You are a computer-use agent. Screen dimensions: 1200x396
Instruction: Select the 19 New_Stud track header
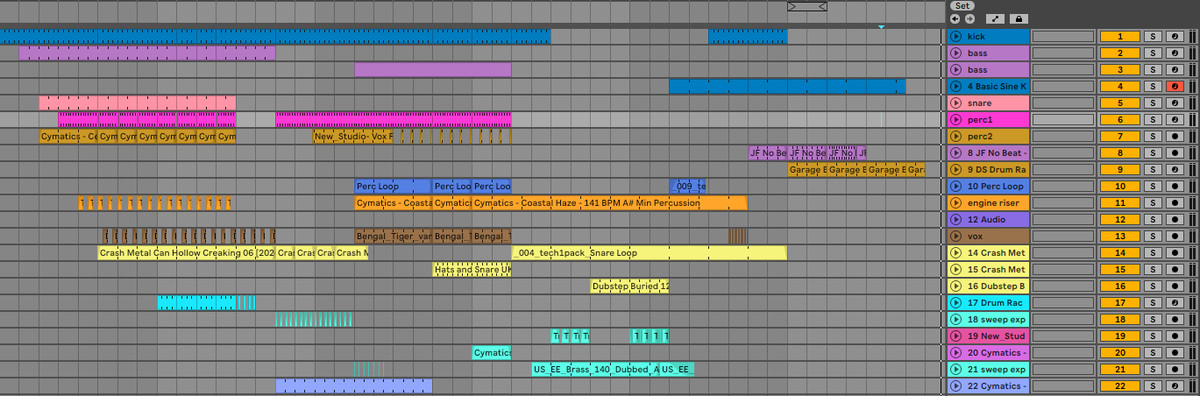click(x=987, y=336)
